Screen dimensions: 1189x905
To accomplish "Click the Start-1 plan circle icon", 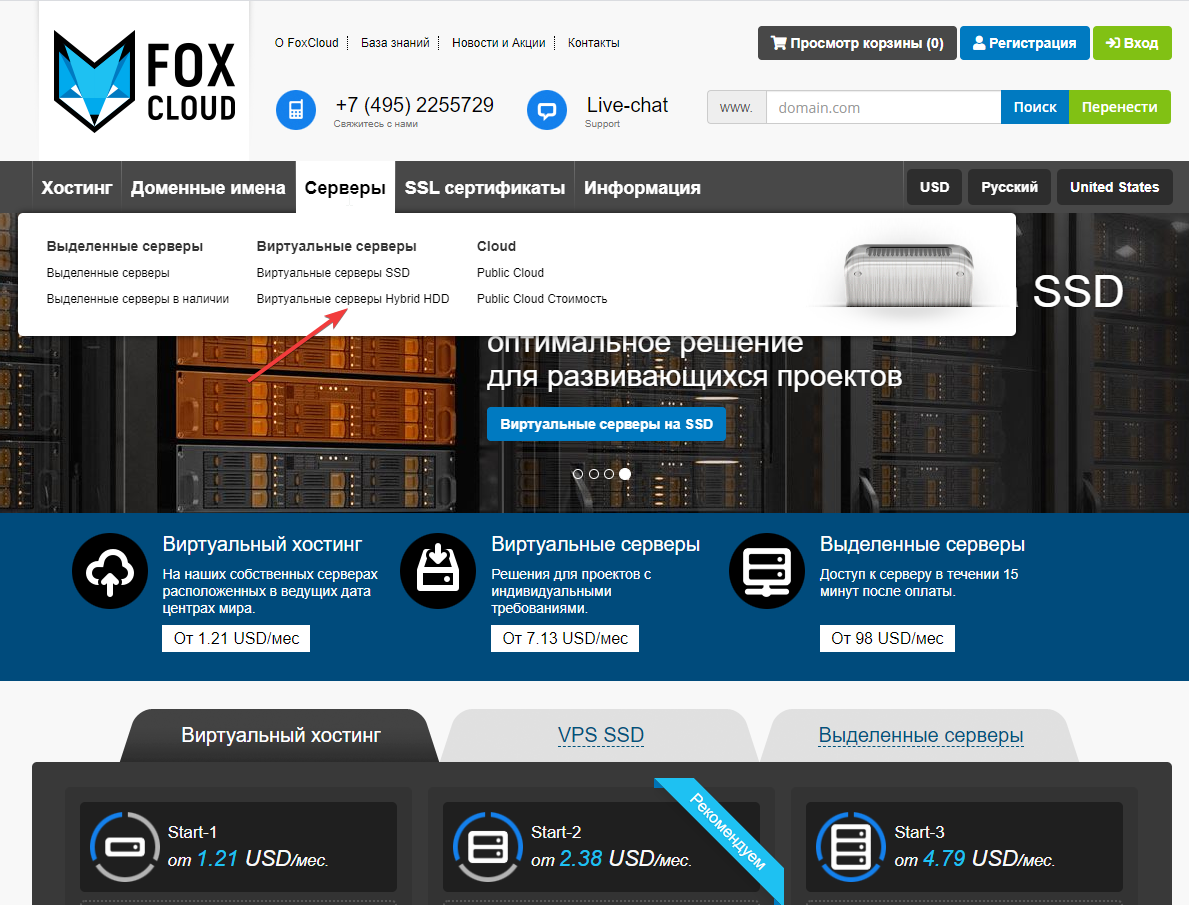I will point(125,845).
